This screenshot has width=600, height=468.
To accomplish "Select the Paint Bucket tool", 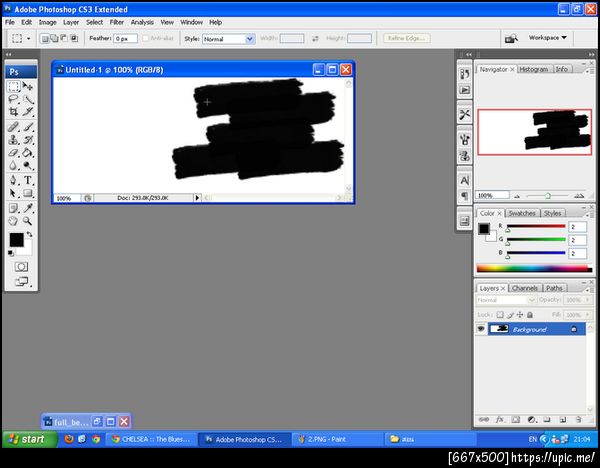I will [x=28, y=153].
